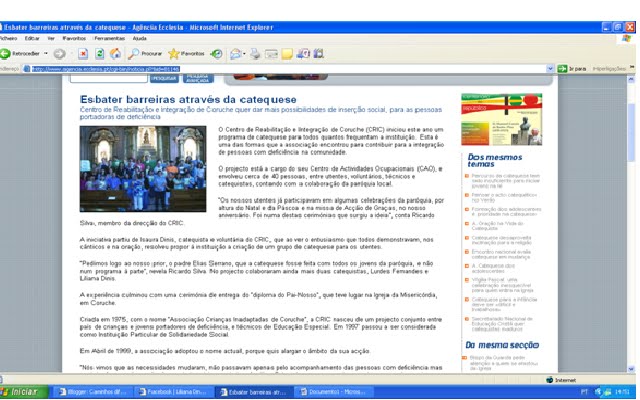Open the Retroceder history dropdown arrow
This screenshot has width=640, height=400.
coord(46,53)
